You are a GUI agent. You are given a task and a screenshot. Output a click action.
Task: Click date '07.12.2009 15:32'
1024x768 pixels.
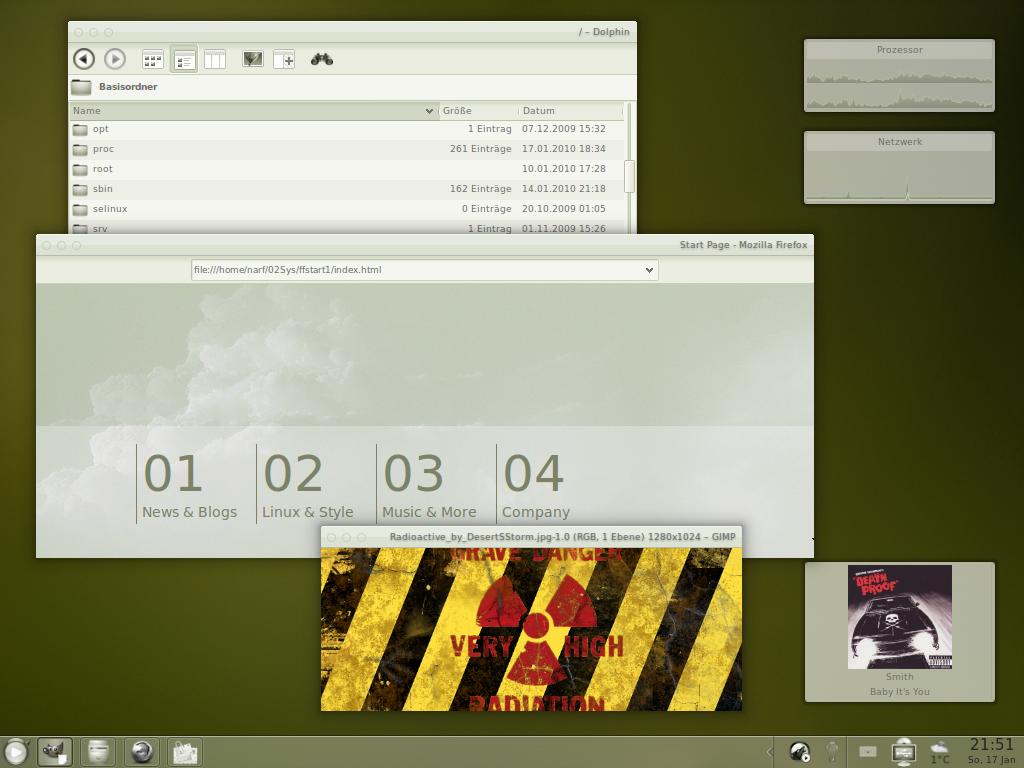pos(564,129)
